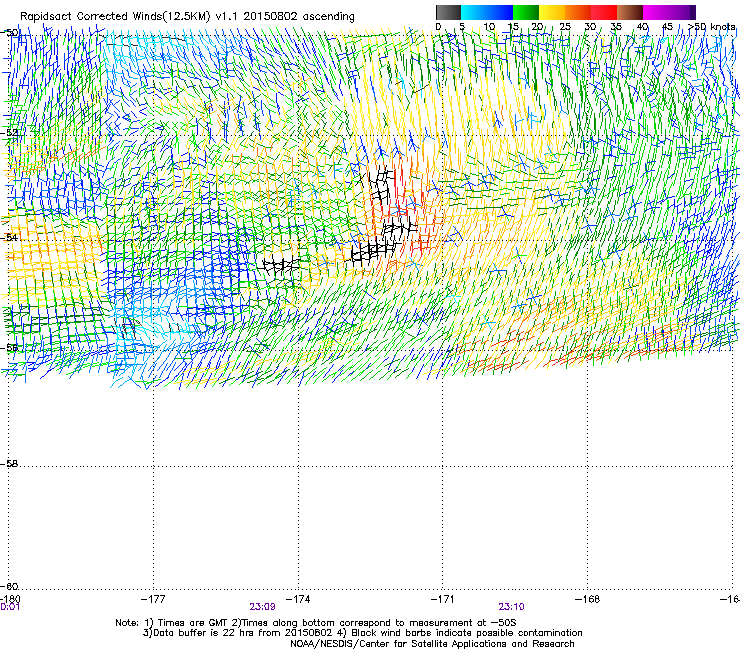Screen dimensions: 740x650
Task: Click the '-168' longitude axis label
Action: [x=588, y=599]
